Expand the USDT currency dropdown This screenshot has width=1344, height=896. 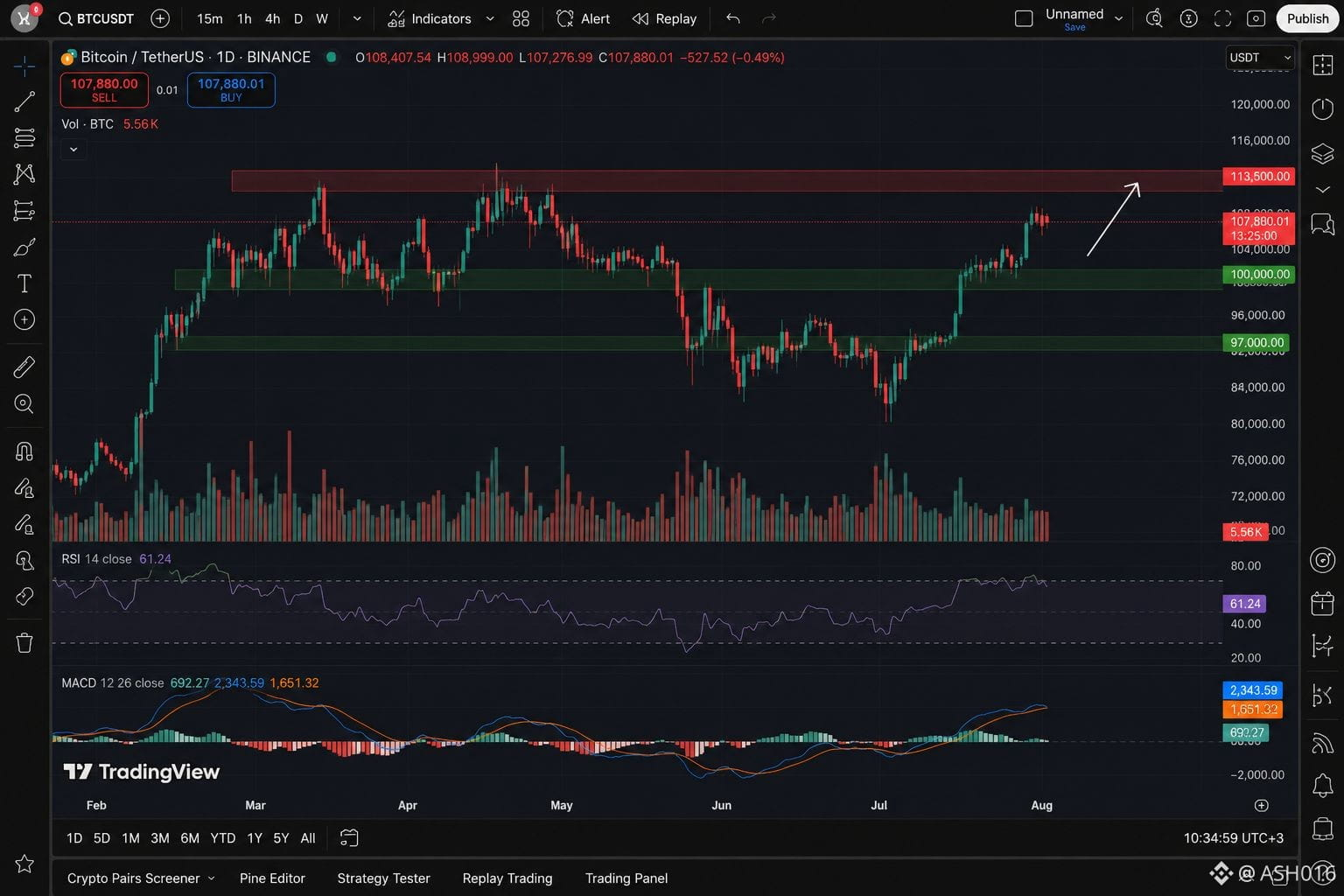tap(1260, 58)
